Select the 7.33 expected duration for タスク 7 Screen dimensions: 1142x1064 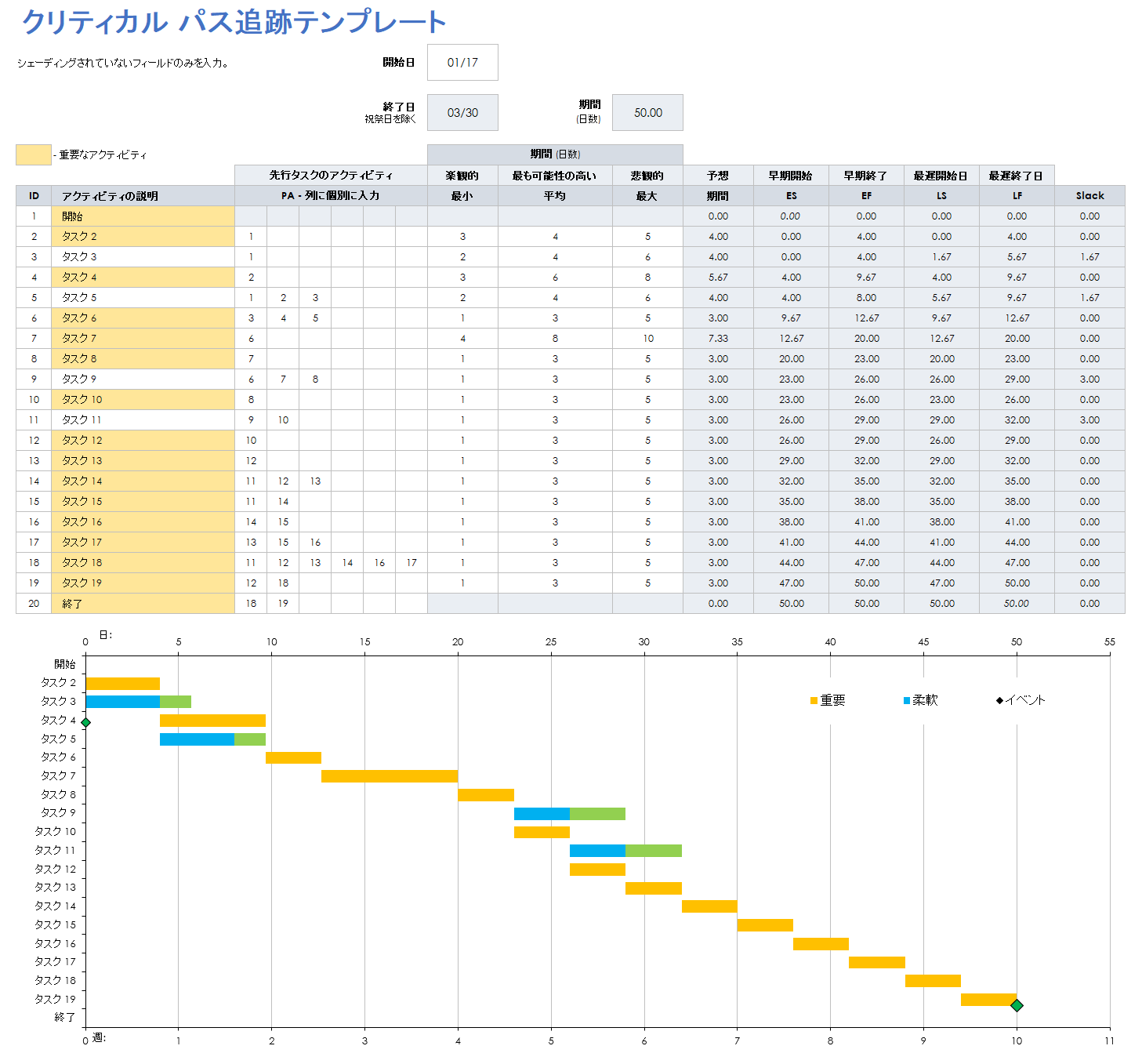point(718,339)
